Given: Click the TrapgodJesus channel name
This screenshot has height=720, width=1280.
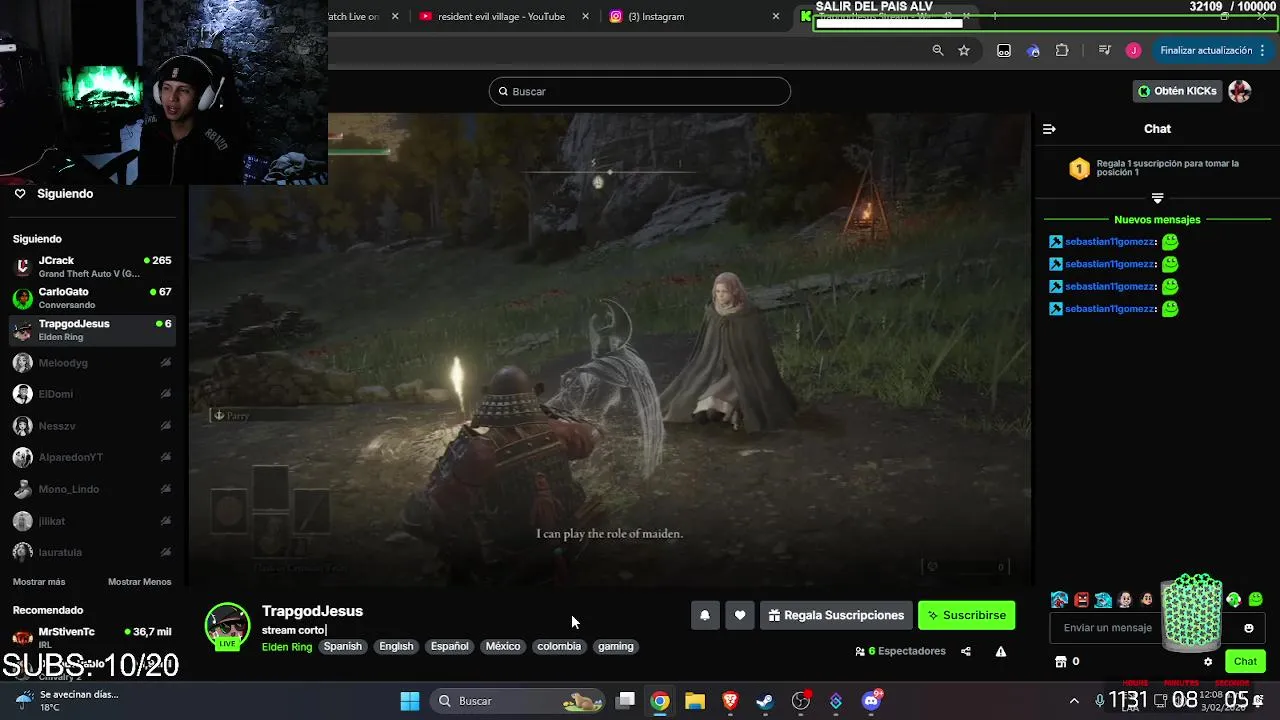Looking at the screenshot, I should [312, 611].
